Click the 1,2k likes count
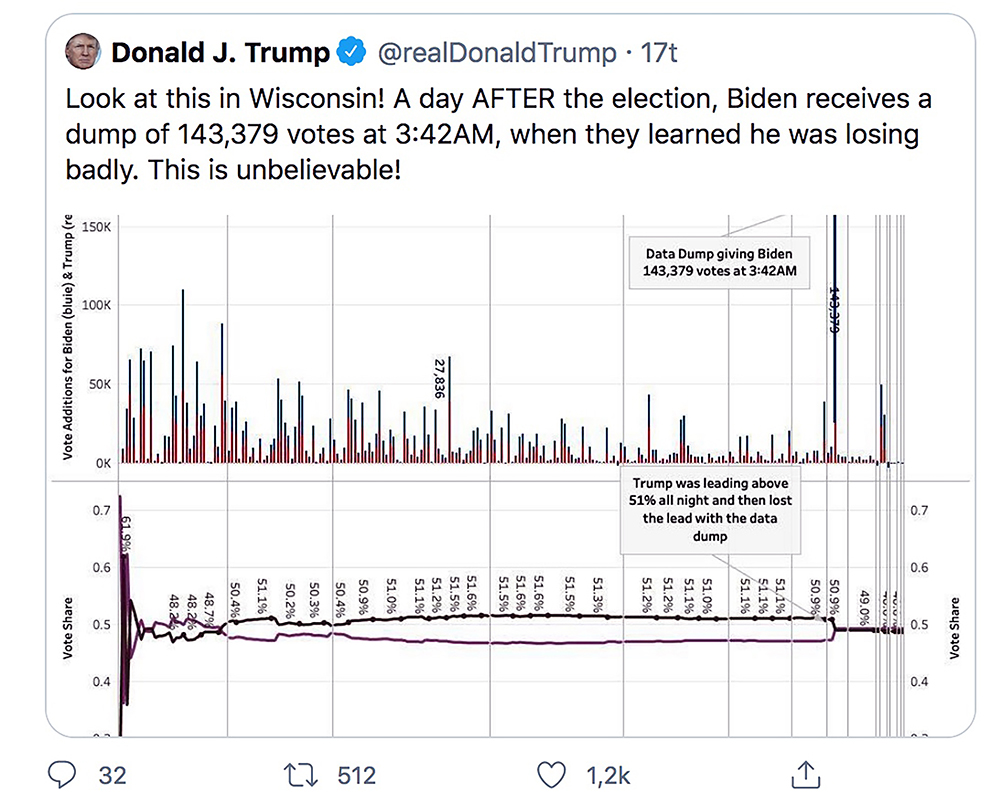The image size is (992, 805). coord(609,775)
